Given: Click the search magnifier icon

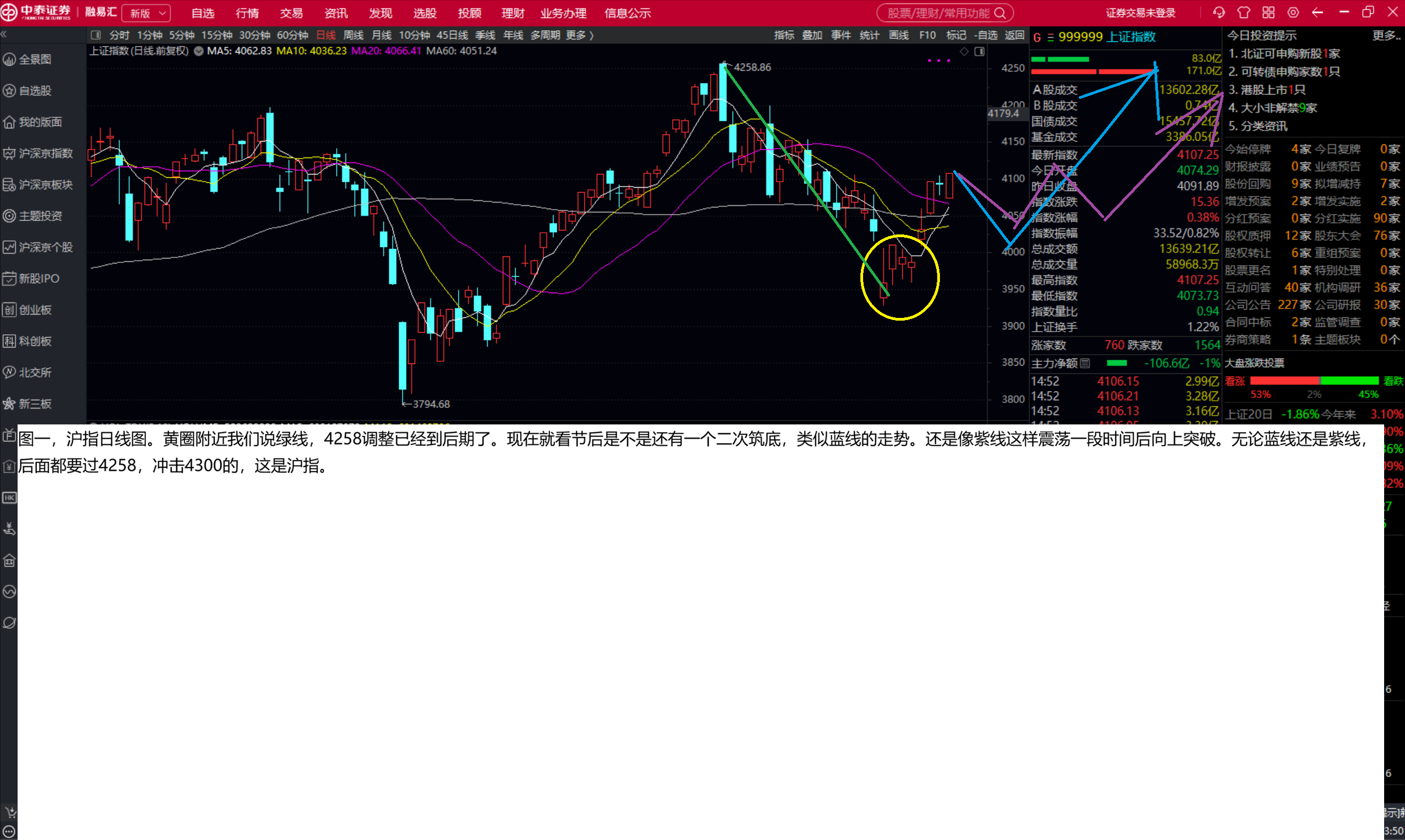Looking at the screenshot, I should (1000, 13).
